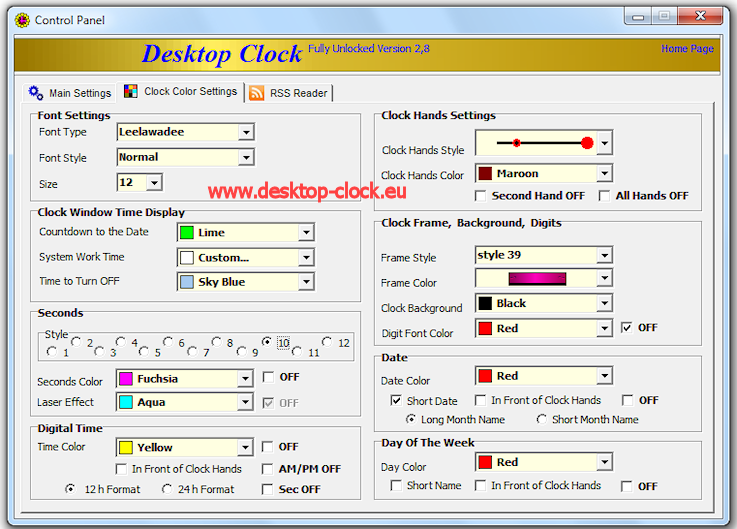Open the Time to Turn OFF color dropdown
Image resolution: width=737 pixels, height=529 pixels.
click(306, 282)
